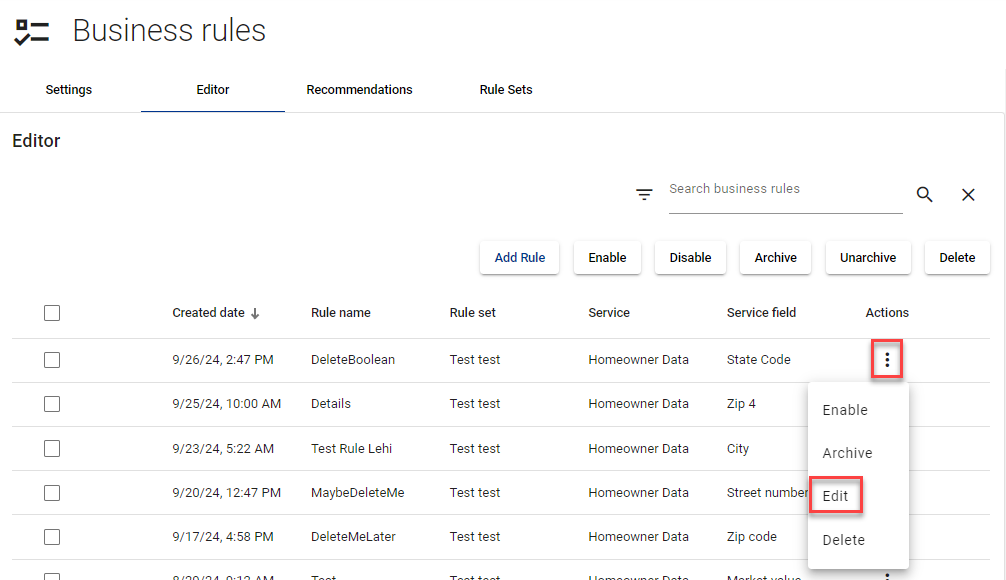Pick Enable in the actions dropdown

(x=845, y=410)
